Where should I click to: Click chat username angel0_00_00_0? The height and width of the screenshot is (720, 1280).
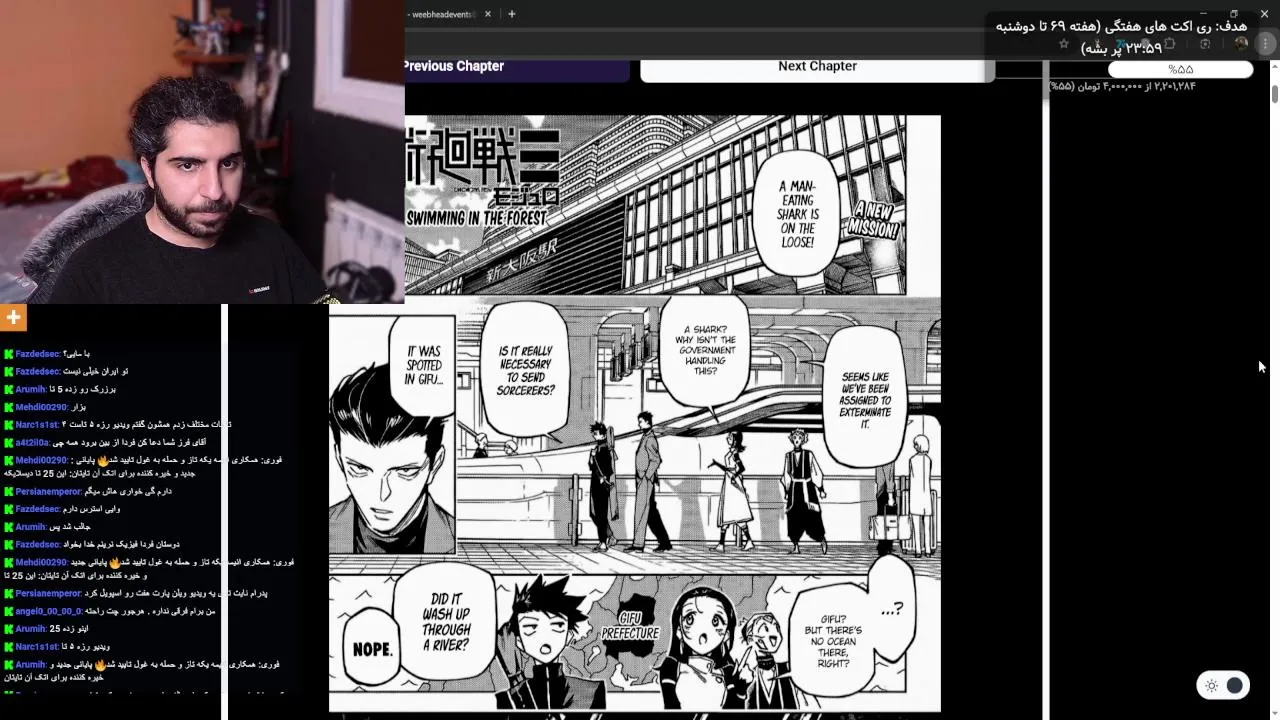[x=49, y=611]
